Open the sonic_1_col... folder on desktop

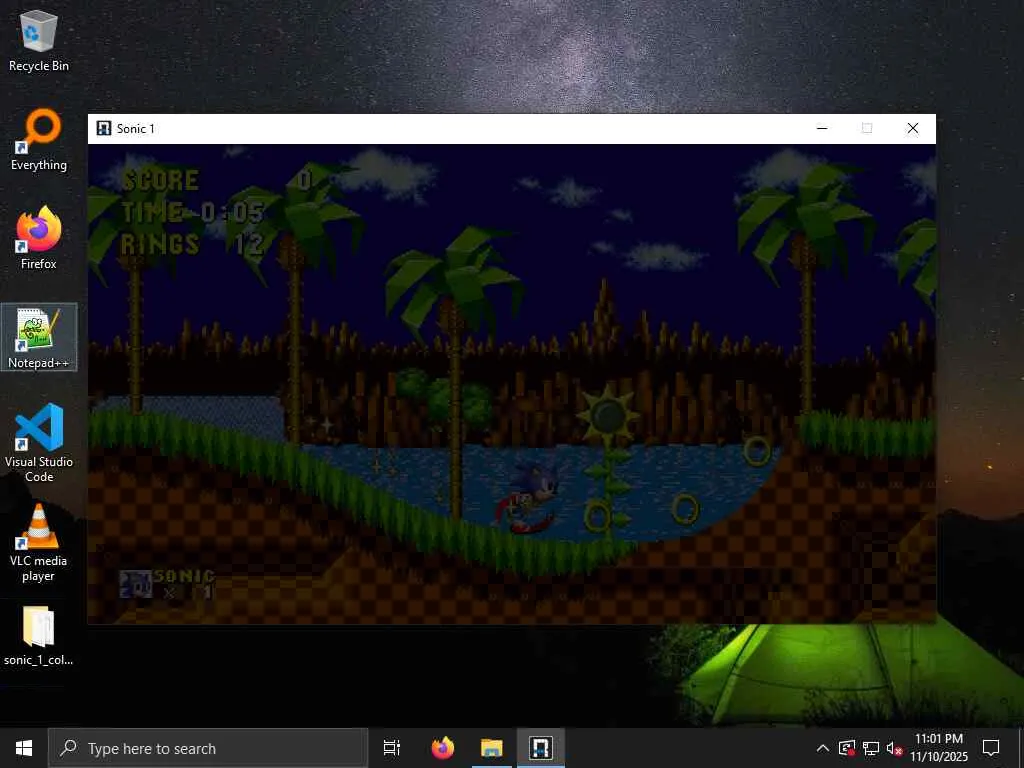point(39,636)
